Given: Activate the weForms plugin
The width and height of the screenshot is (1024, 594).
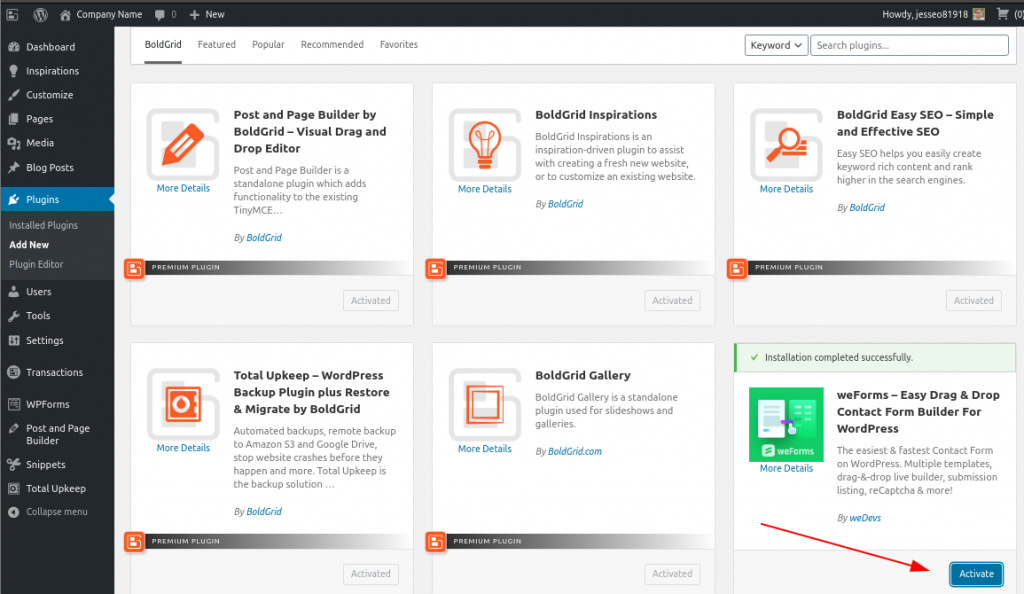Looking at the screenshot, I should click(x=976, y=574).
